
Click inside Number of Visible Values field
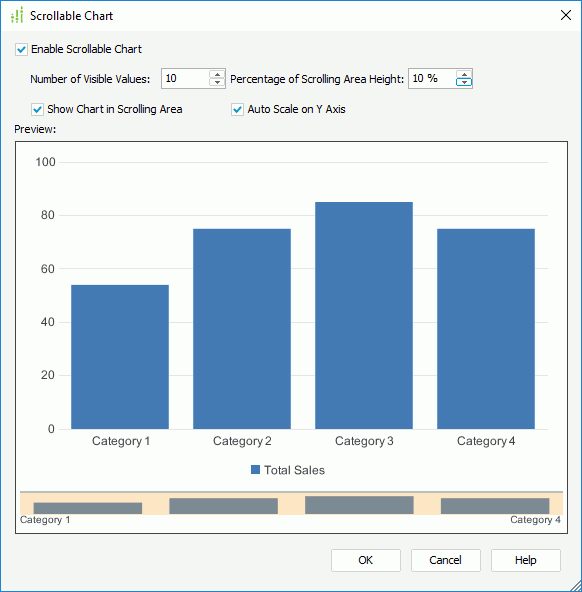[x=185, y=79]
